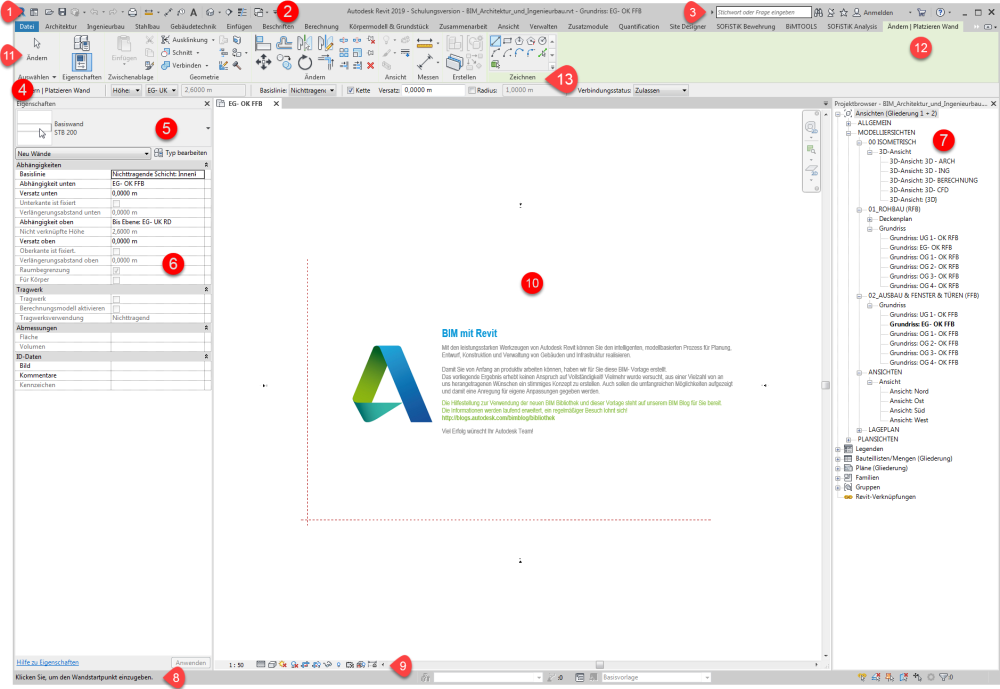Open the Datei file tab
The image size is (1000, 689).
pyautogui.click(x=27, y=26)
